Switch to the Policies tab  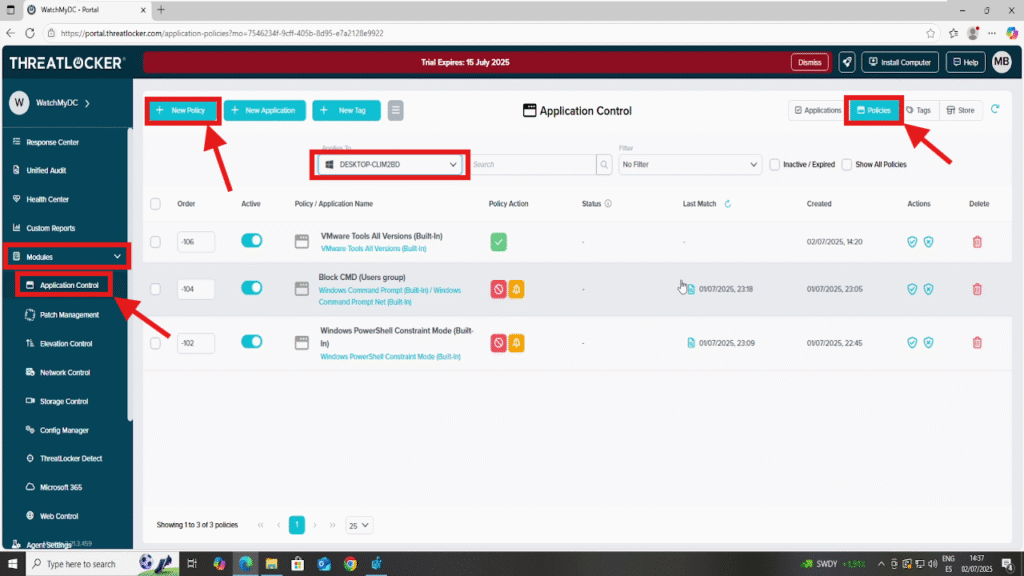tap(874, 110)
